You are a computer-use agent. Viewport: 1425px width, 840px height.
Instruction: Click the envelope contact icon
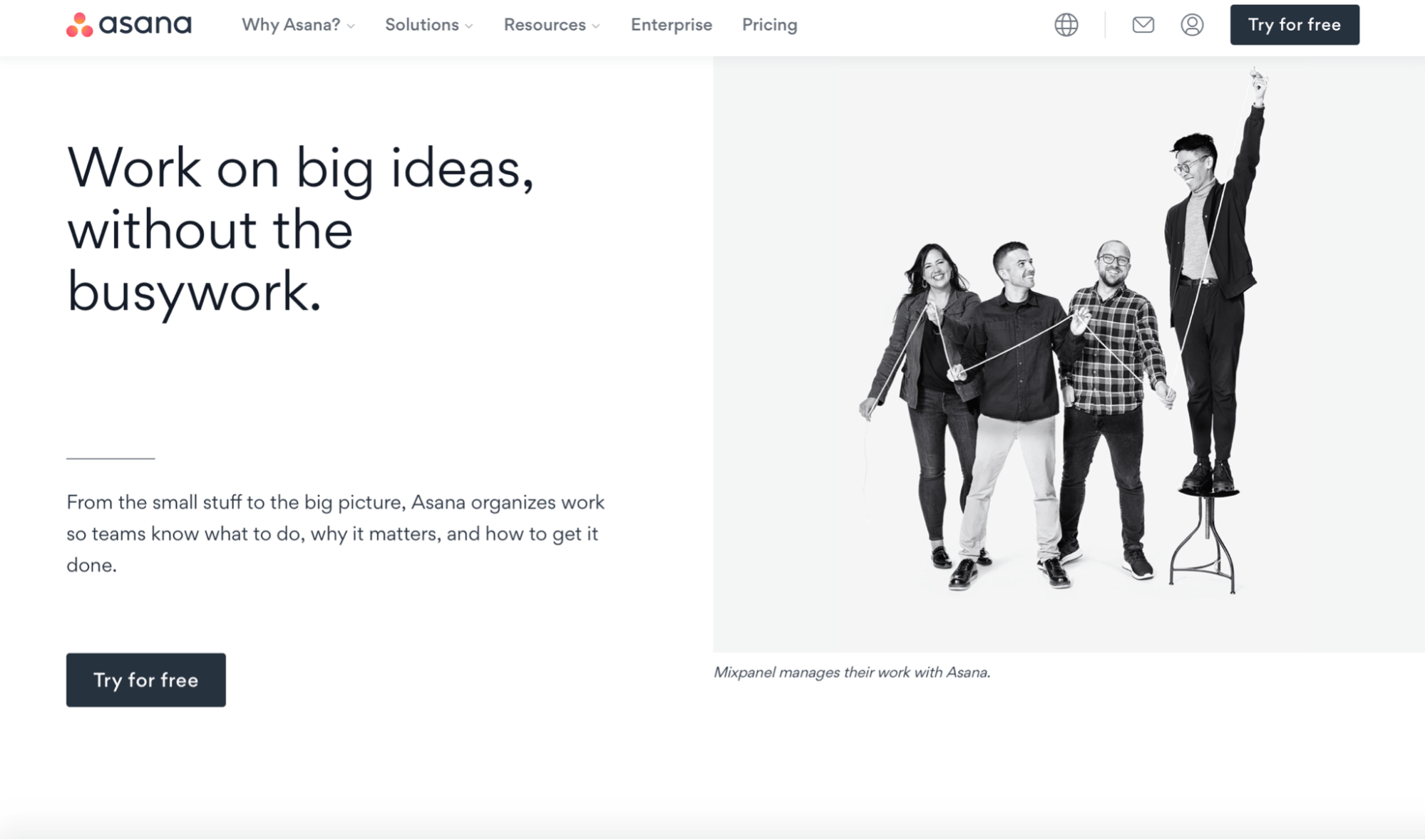click(1143, 25)
